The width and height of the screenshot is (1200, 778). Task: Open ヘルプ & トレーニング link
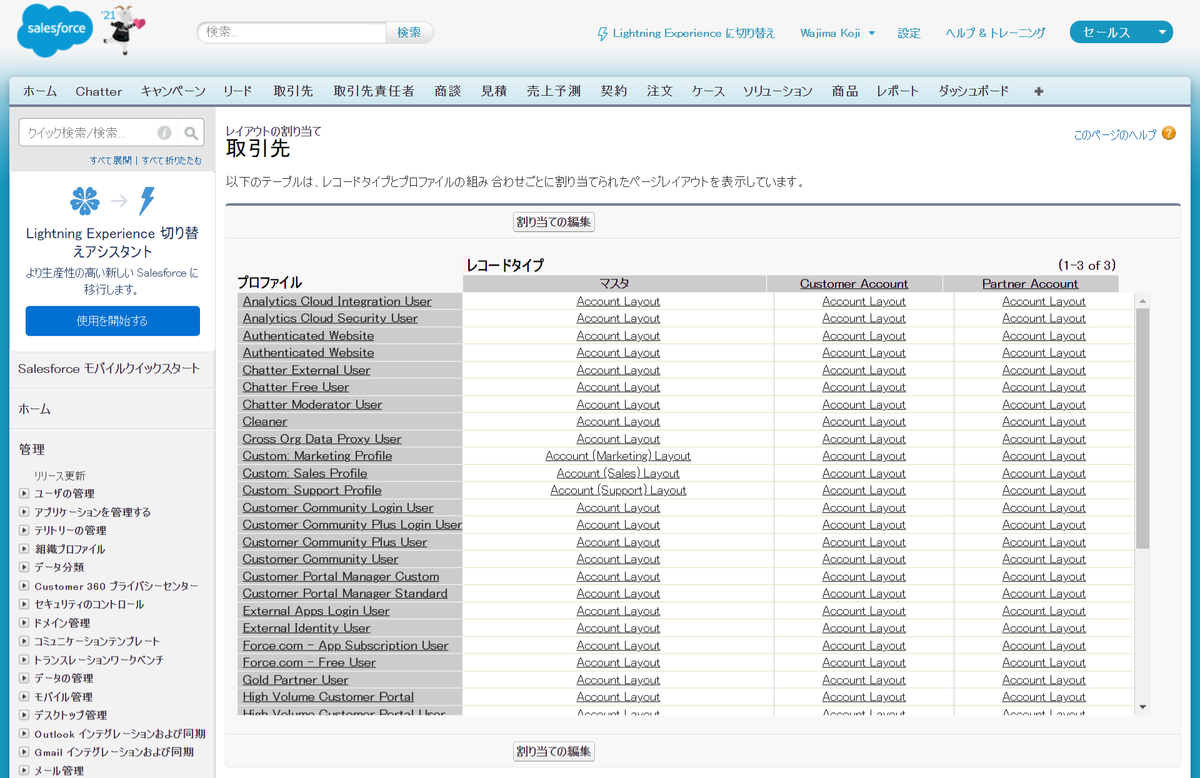996,33
